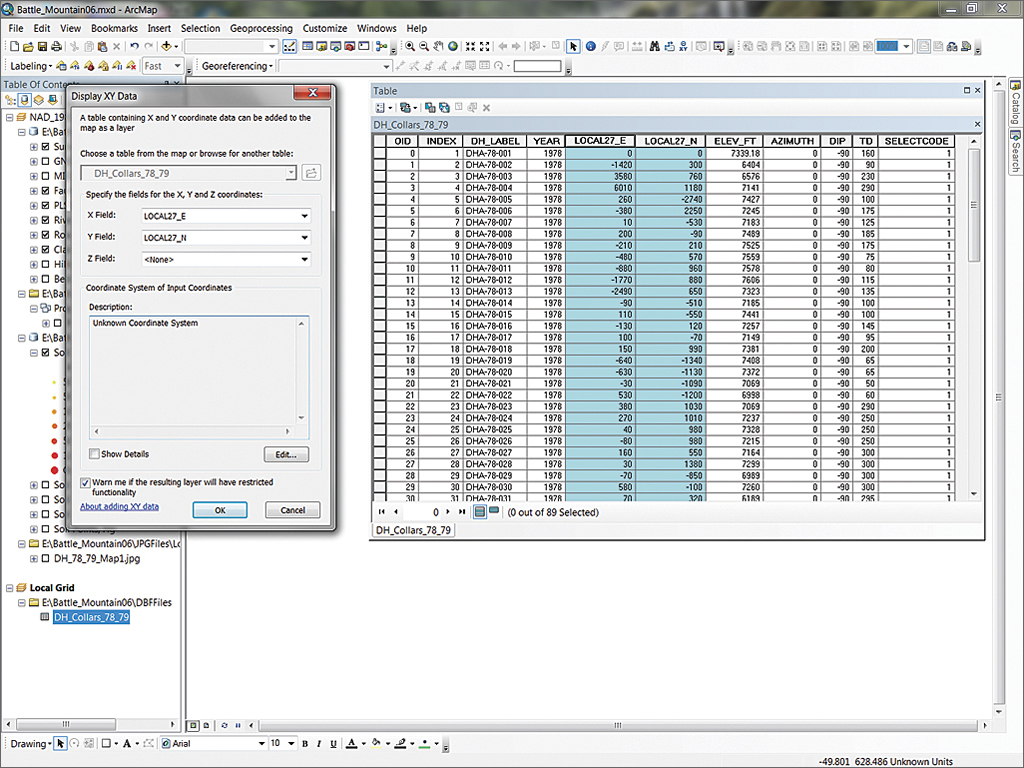The height and width of the screenshot is (768, 1024).
Task: Collapse the Local Grid data frame
Action: pyautogui.click(x=9, y=588)
